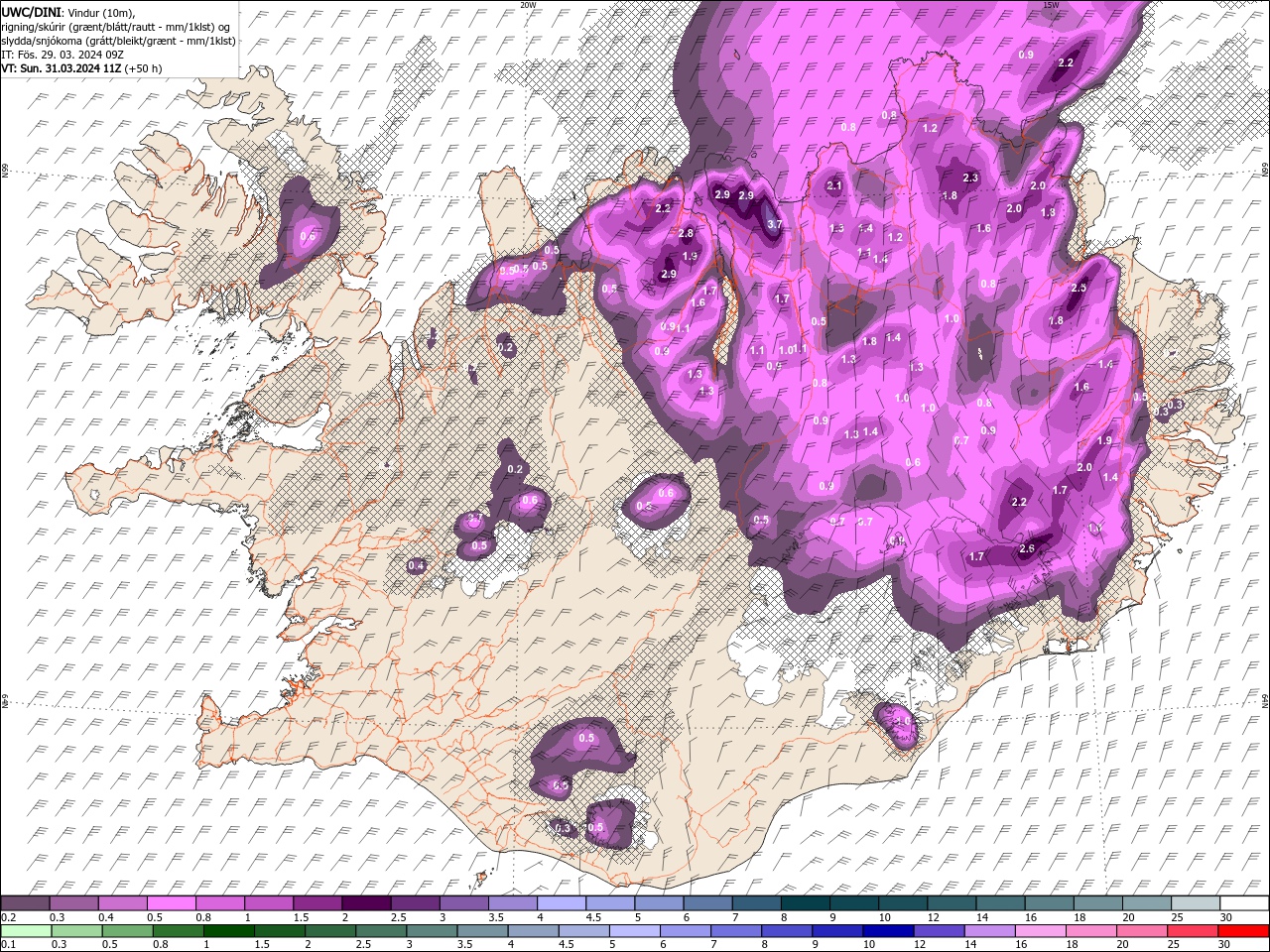The width and height of the screenshot is (1270, 952).
Task: Select the bright pink snow swatch between 0.5 and 0.8
Action: tap(171, 903)
